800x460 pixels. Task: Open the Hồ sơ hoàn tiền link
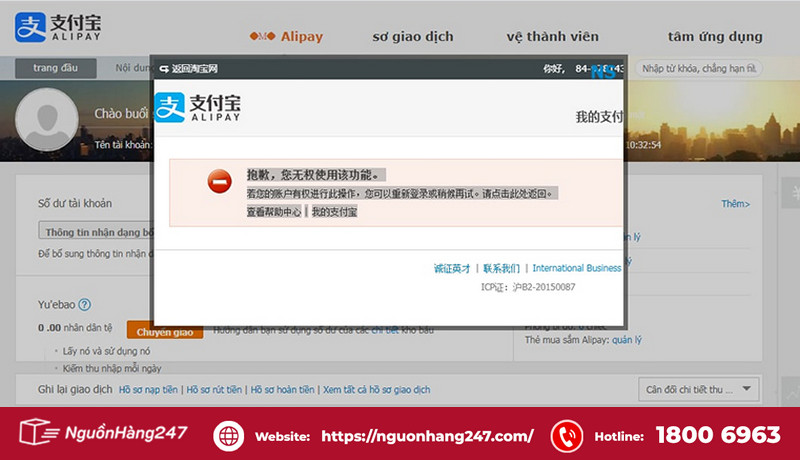click(282, 390)
